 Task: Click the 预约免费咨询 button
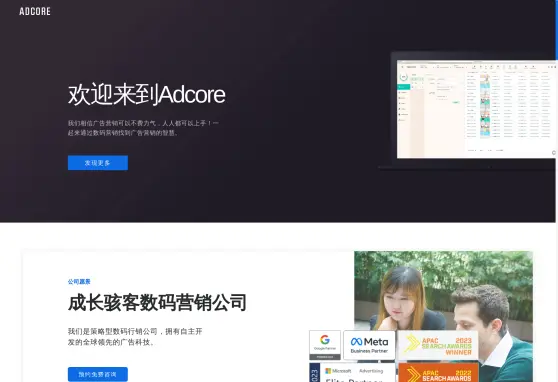coord(98,374)
